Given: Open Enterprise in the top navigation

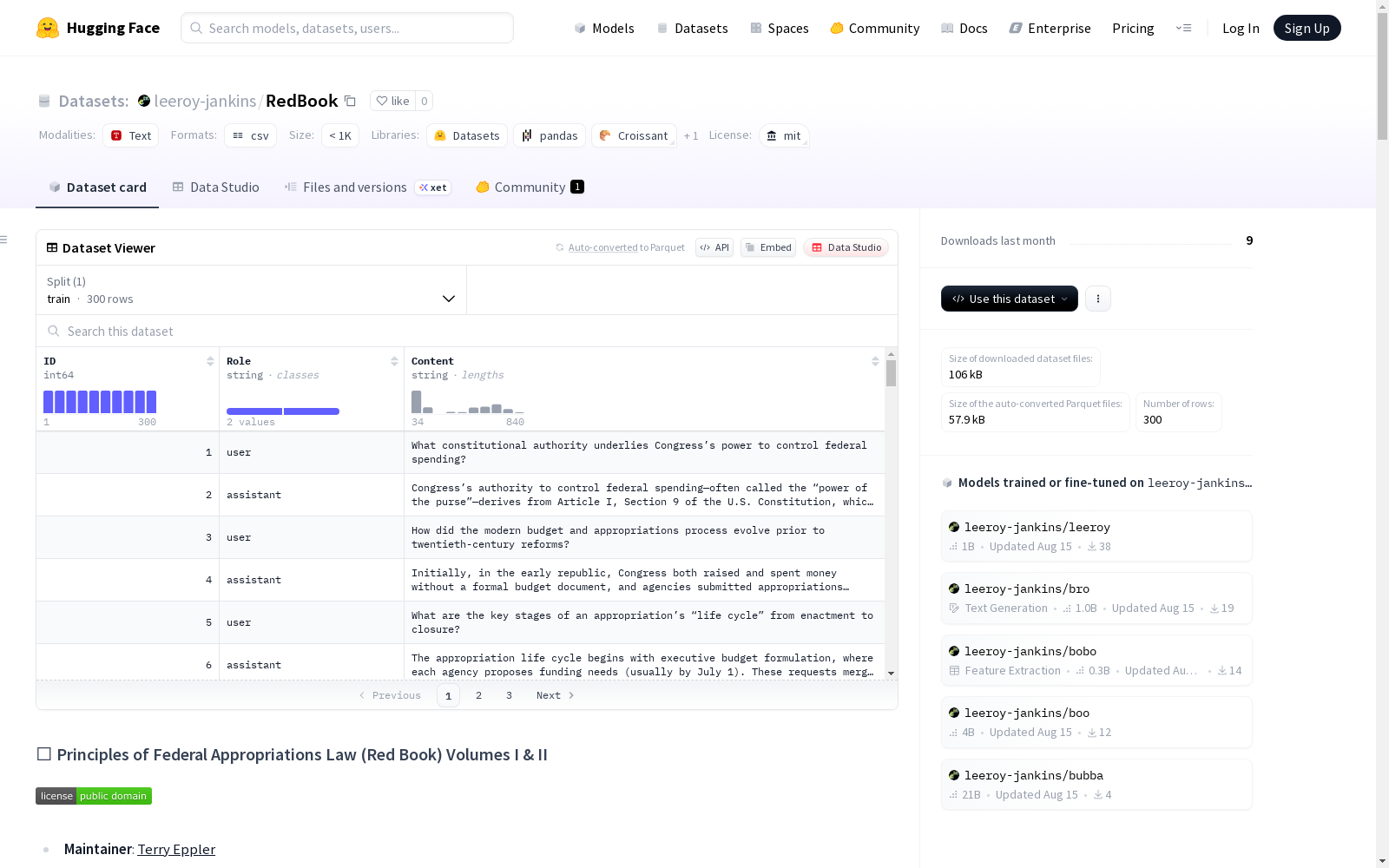Looking at the screenshot, I should point(1050,28).
